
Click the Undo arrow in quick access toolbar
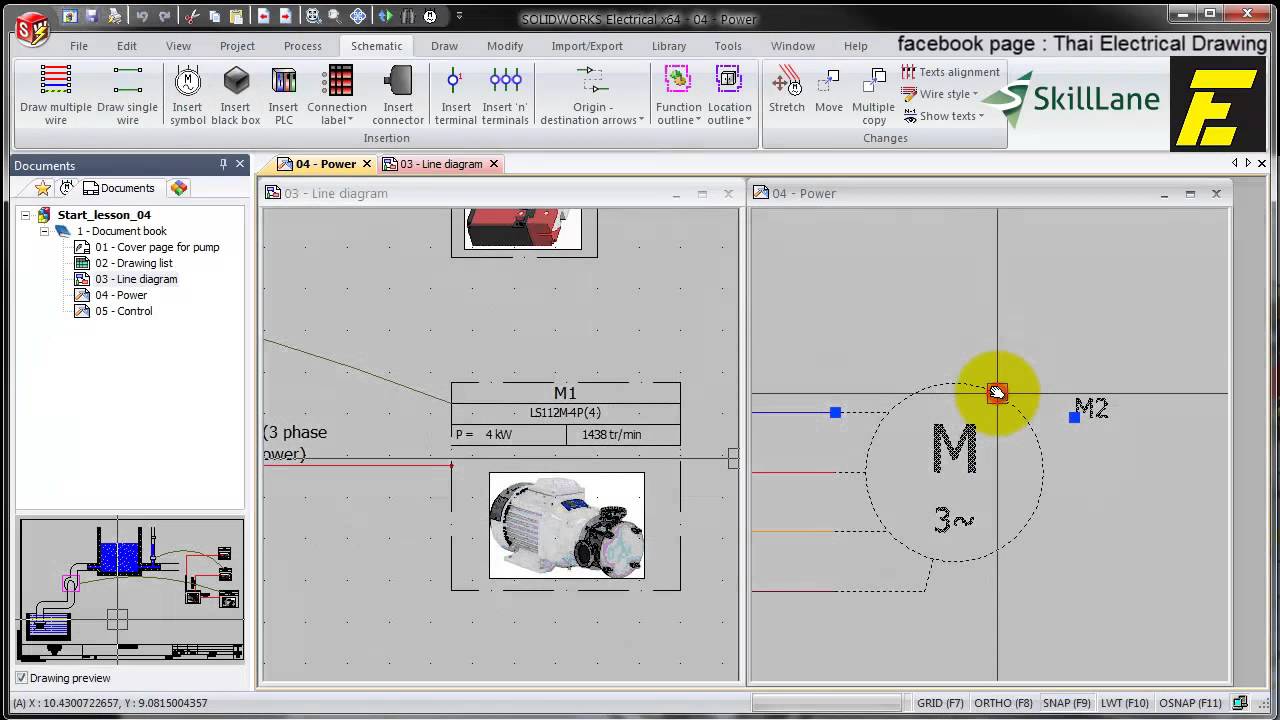(142, 16)
